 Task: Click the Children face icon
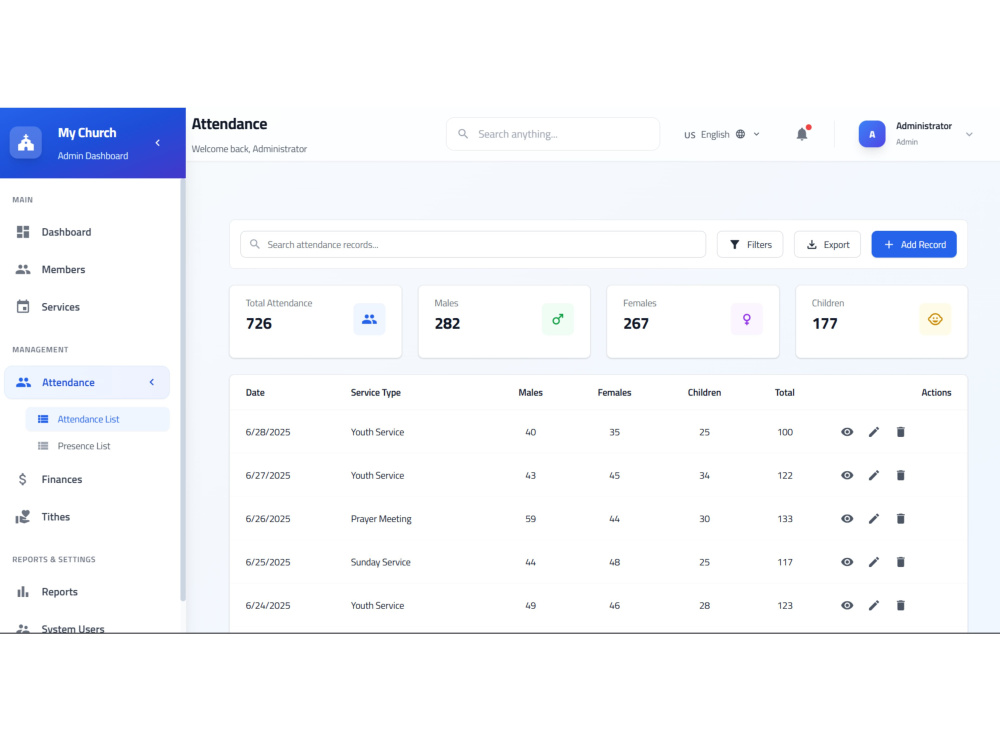935,320
